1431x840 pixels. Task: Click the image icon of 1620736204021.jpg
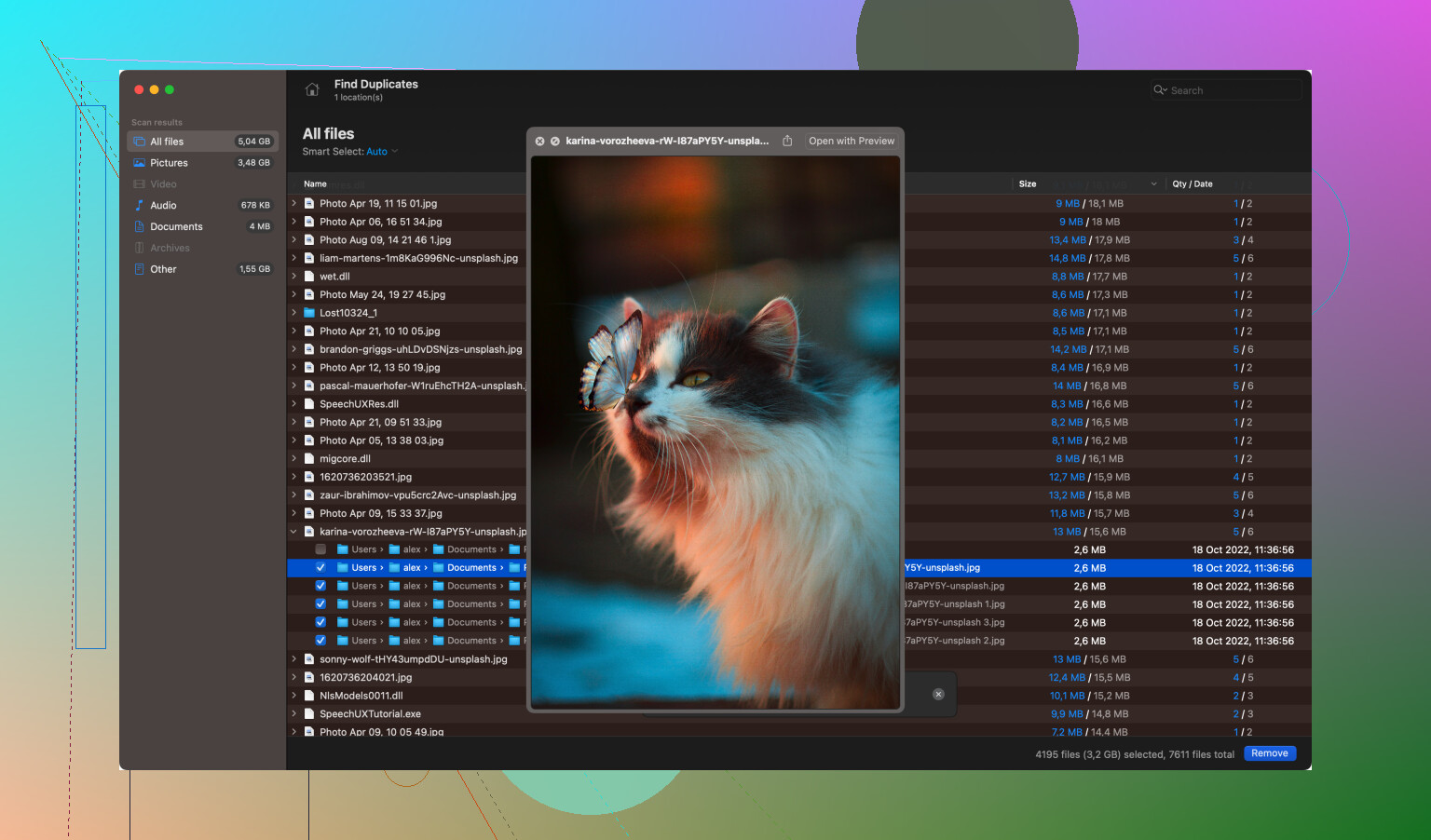click(x=309, y=678)
